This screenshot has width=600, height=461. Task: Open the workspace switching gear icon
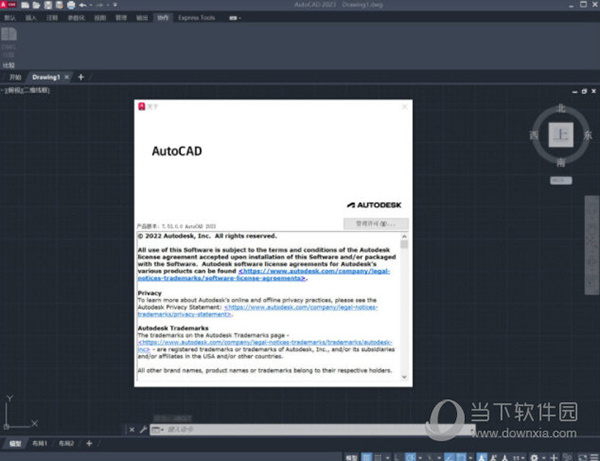point(534,457)
